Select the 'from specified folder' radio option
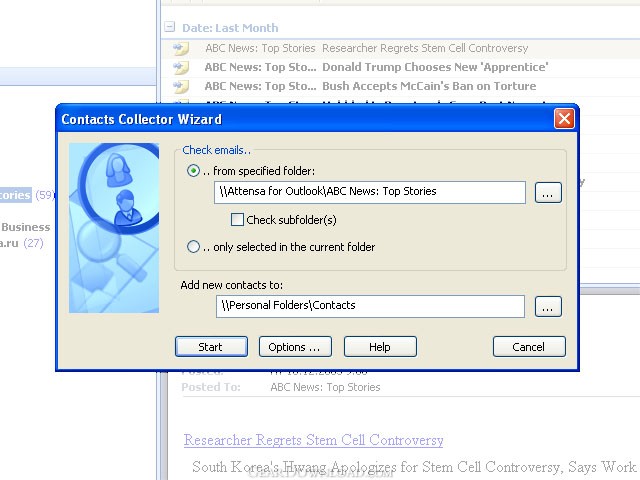Viewport: 640px width, 480px height. pos(193,171)
